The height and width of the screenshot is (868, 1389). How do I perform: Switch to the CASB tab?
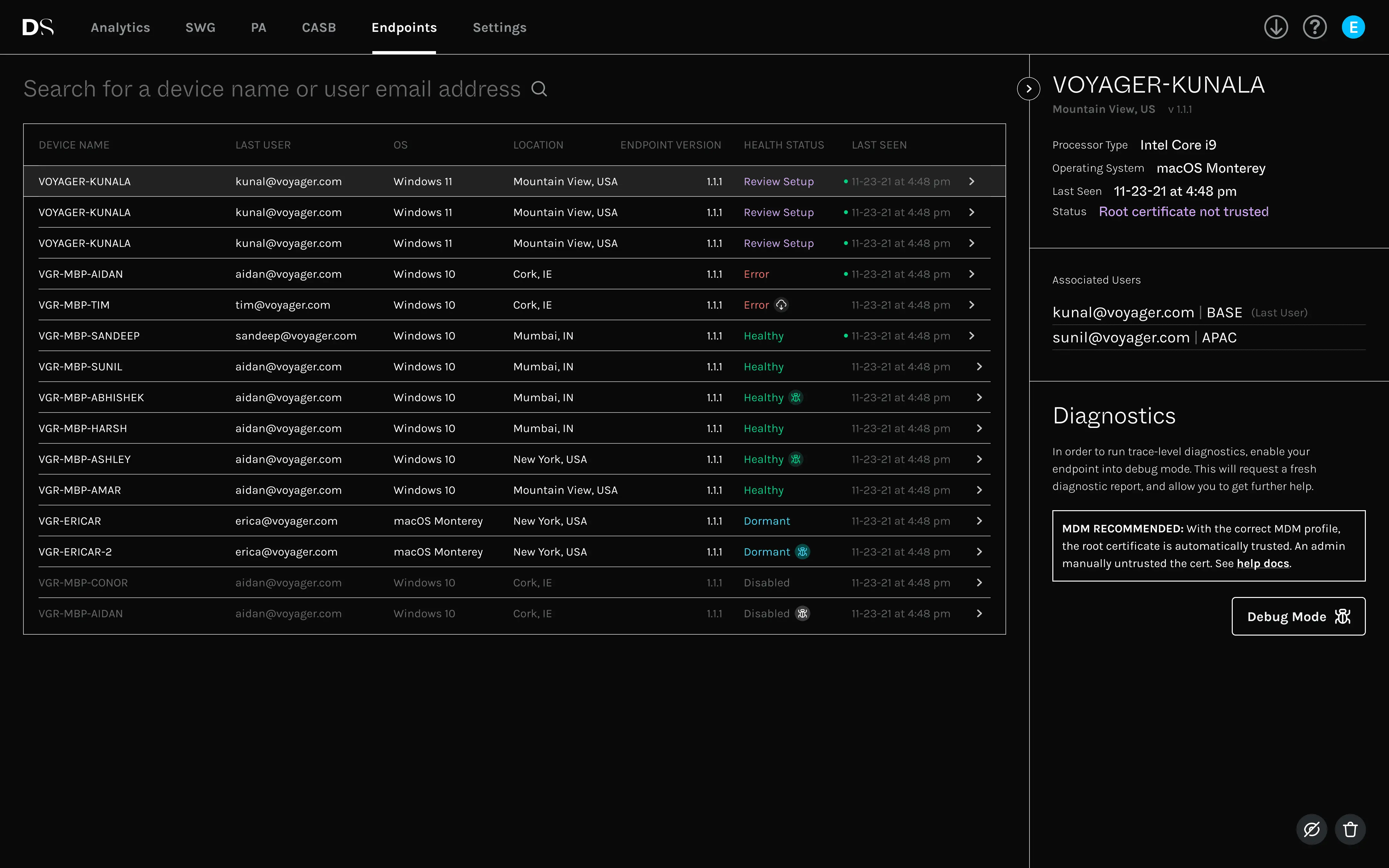[319, 28]
